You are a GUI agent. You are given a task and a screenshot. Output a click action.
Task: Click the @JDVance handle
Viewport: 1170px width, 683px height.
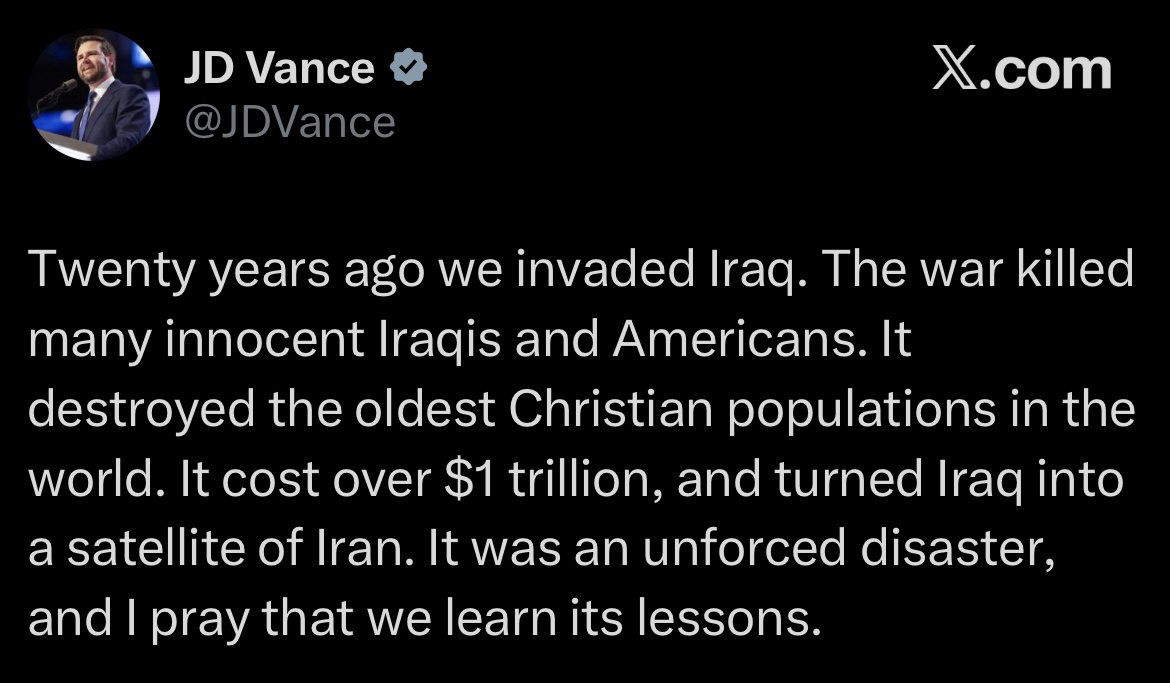point(289,122)
